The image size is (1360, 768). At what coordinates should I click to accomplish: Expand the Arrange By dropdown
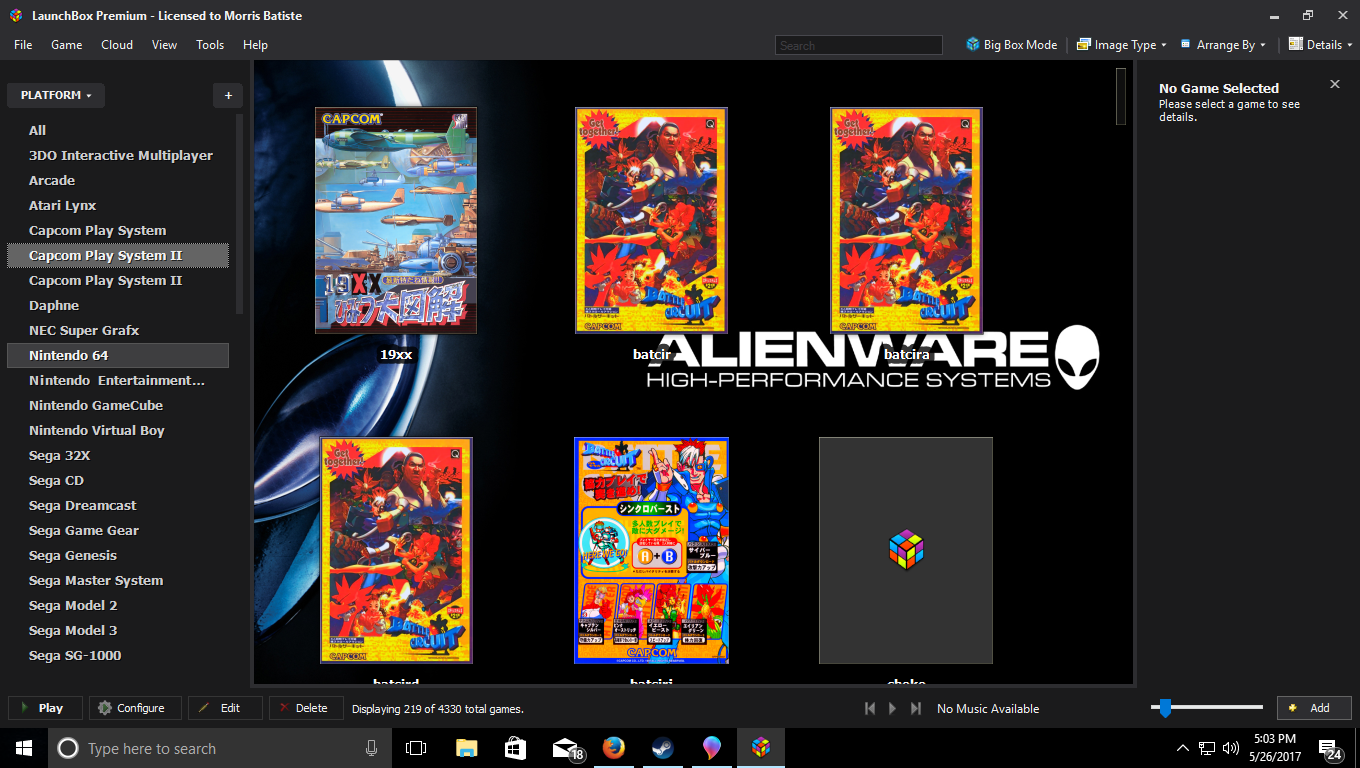click(1223, 45)
